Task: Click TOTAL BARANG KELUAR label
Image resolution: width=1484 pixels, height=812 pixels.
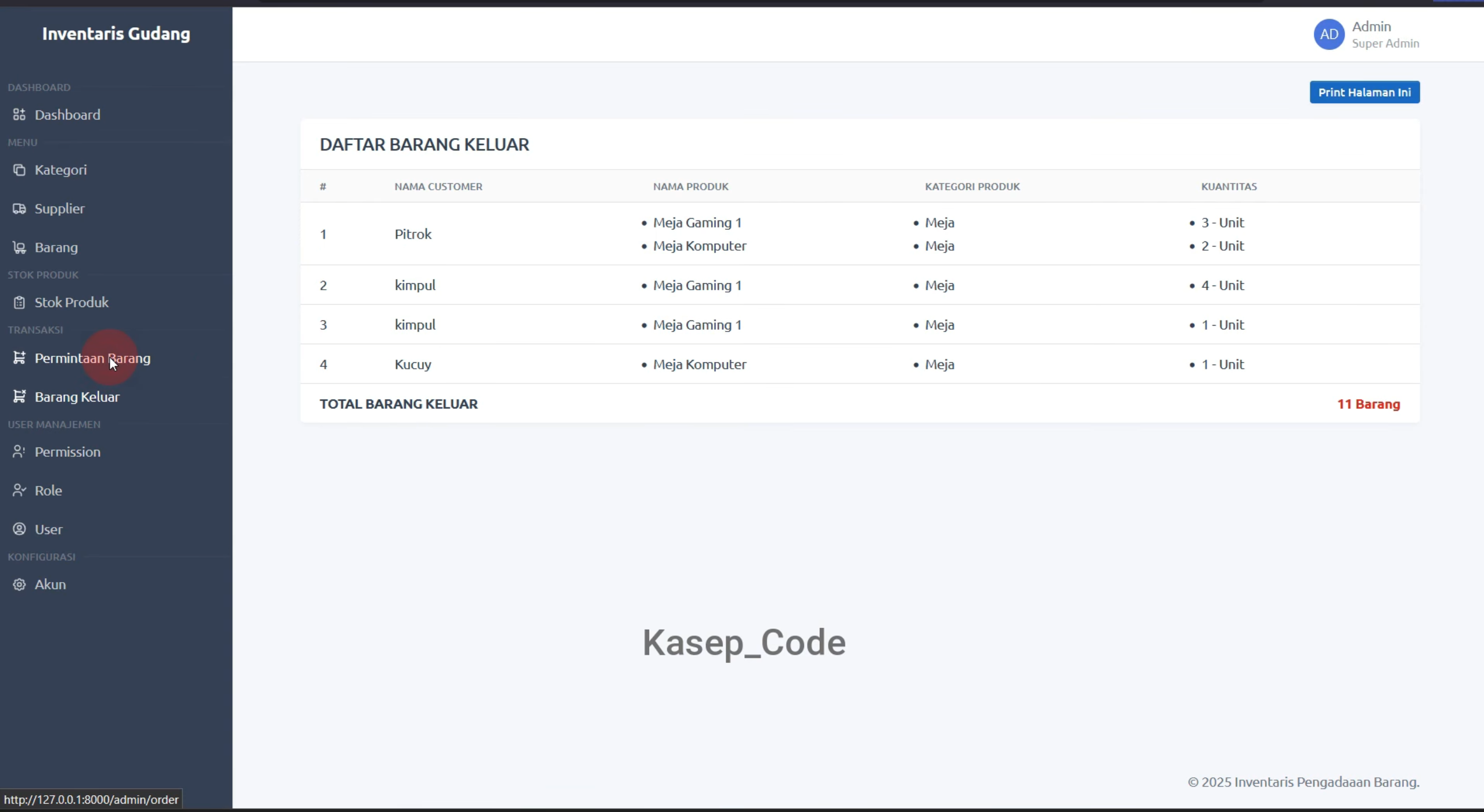Action: [398, 404]
